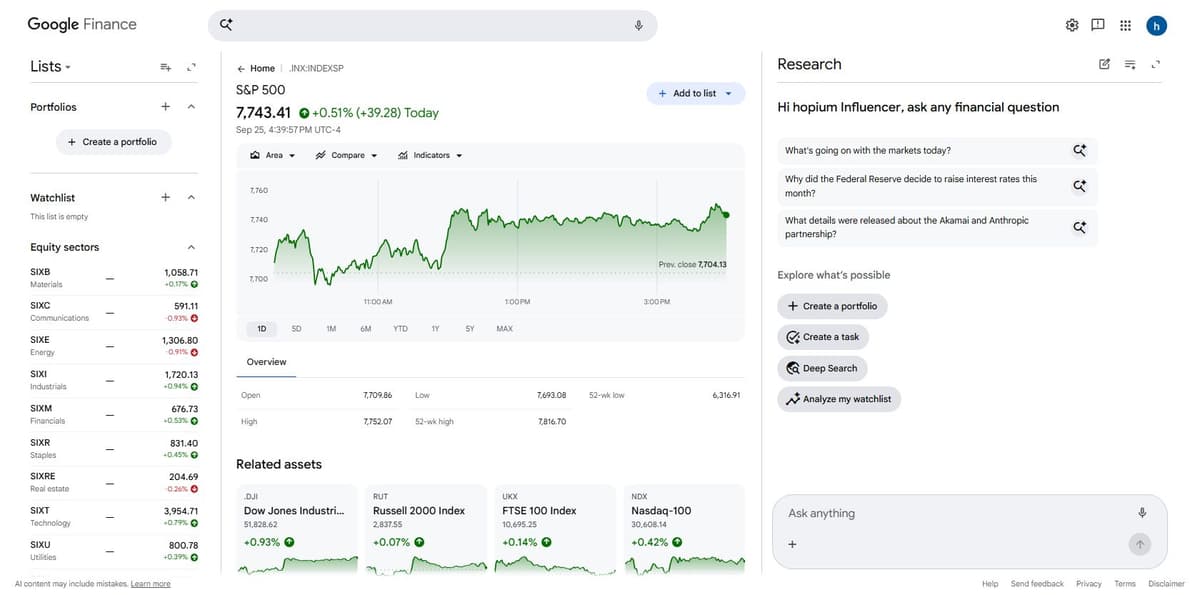1200x595 pixels.
Task: Focus the top search field
Action: (x=432, y=25)
